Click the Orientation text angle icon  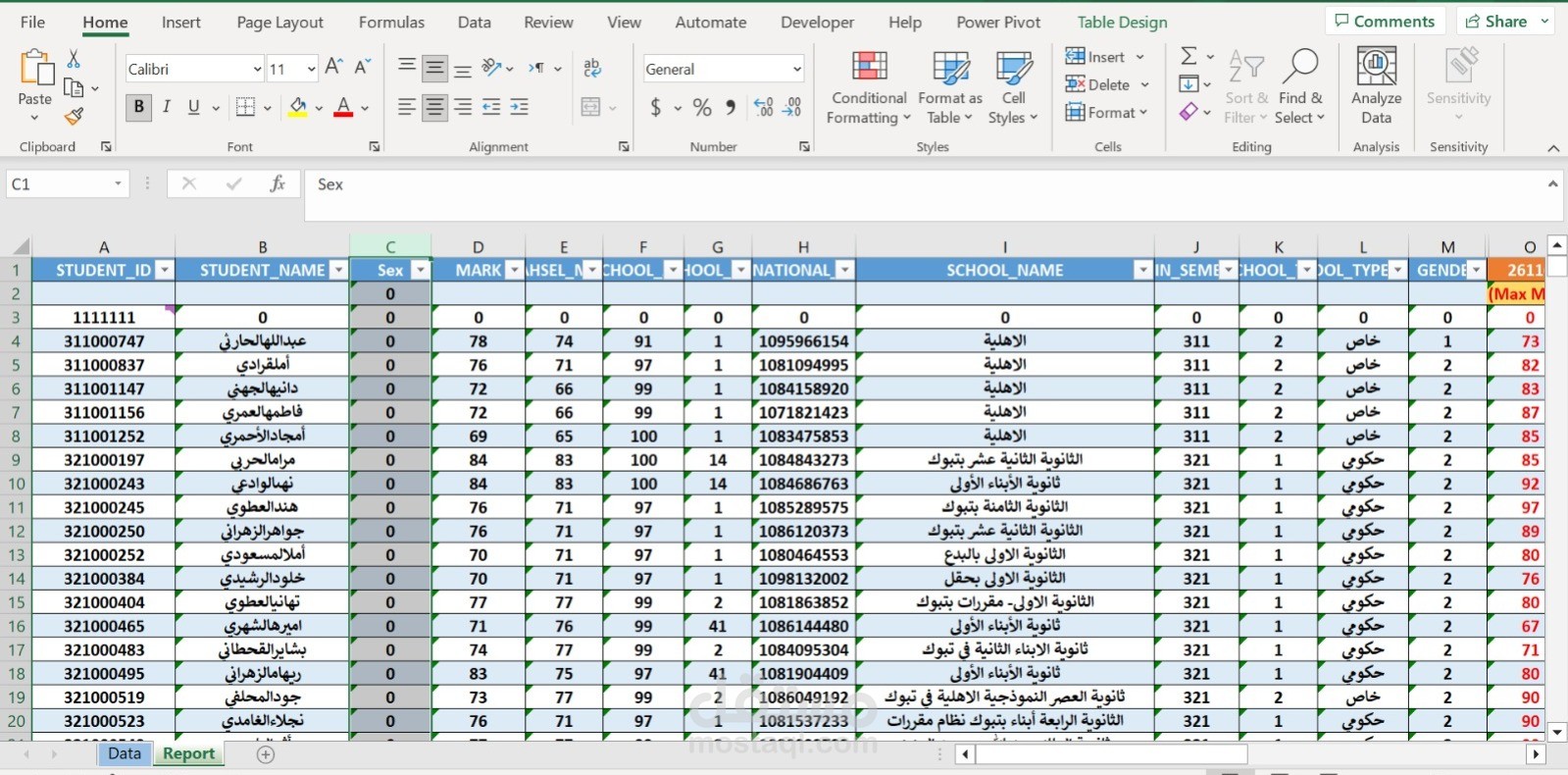pyautogui.click(x=491, y=68)
